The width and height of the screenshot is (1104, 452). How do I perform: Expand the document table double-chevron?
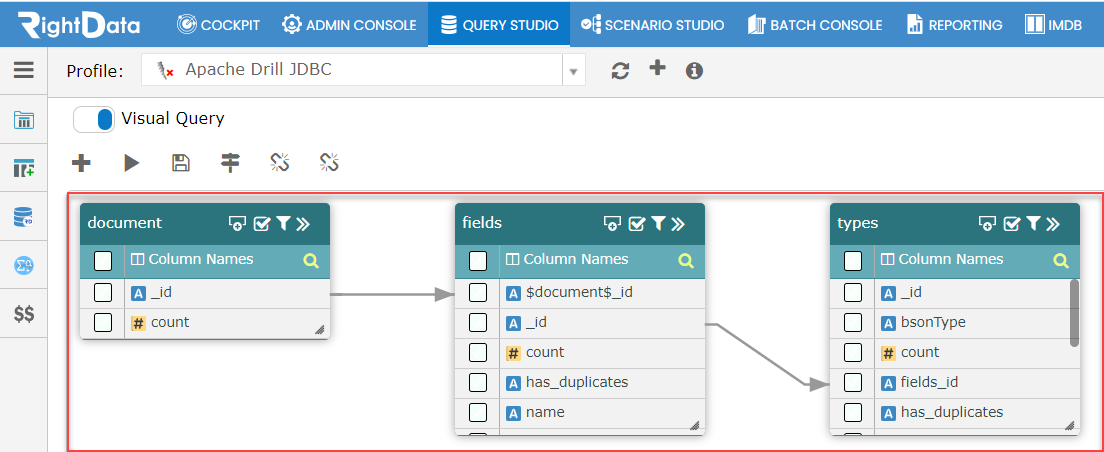click(x=303, y=223)
